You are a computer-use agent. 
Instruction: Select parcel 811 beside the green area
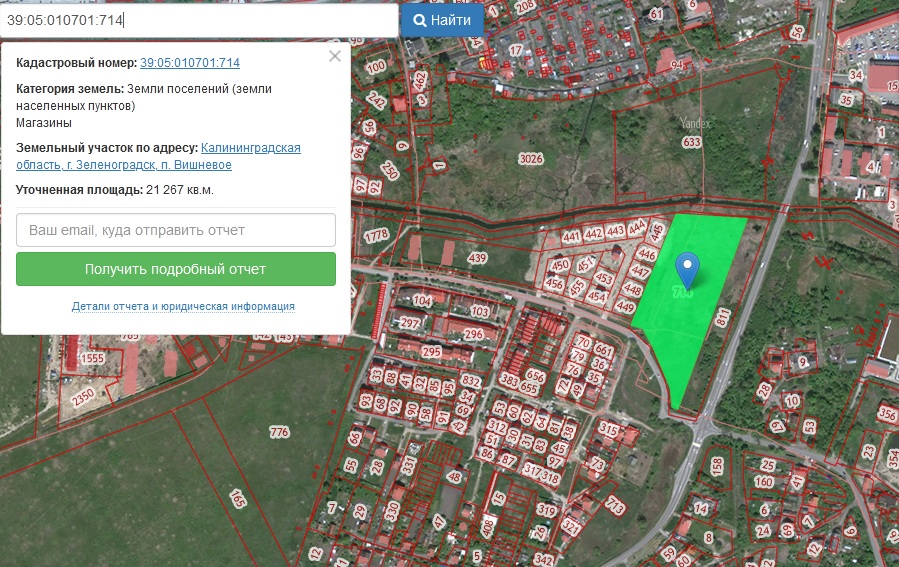click(x=723, y=318)
